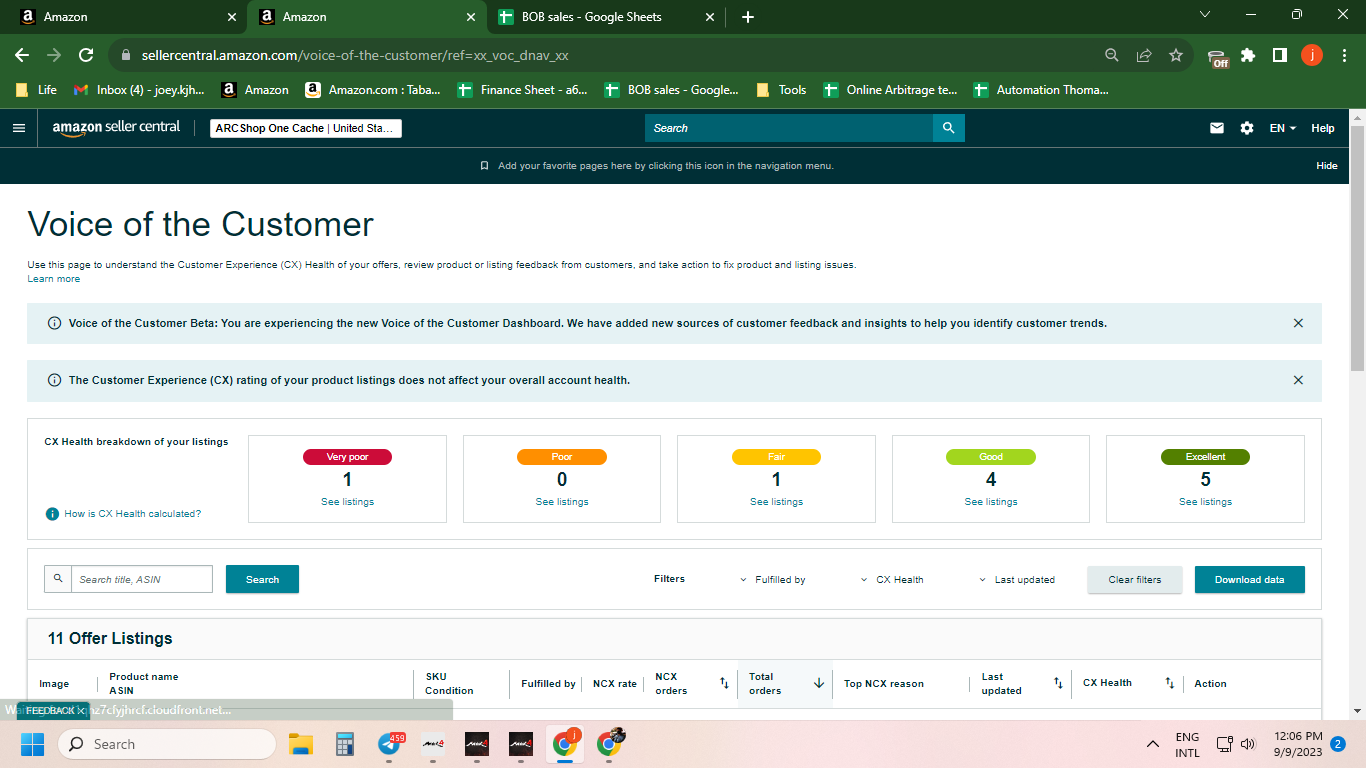Sort the table by NCX orders

[x=724, y=683]
